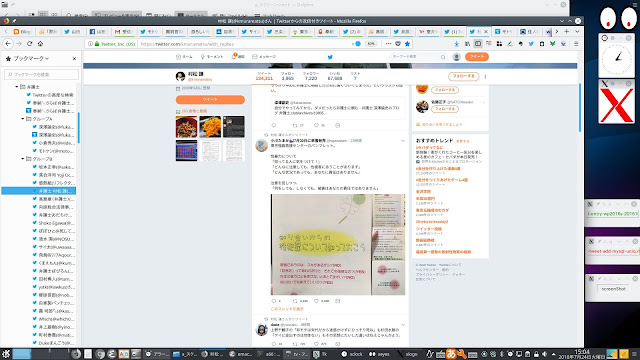The width and height of the screenshot is (640, 360).
Task: Open the Twitter メッセージ nav item
Action: (x=264, y=57)
